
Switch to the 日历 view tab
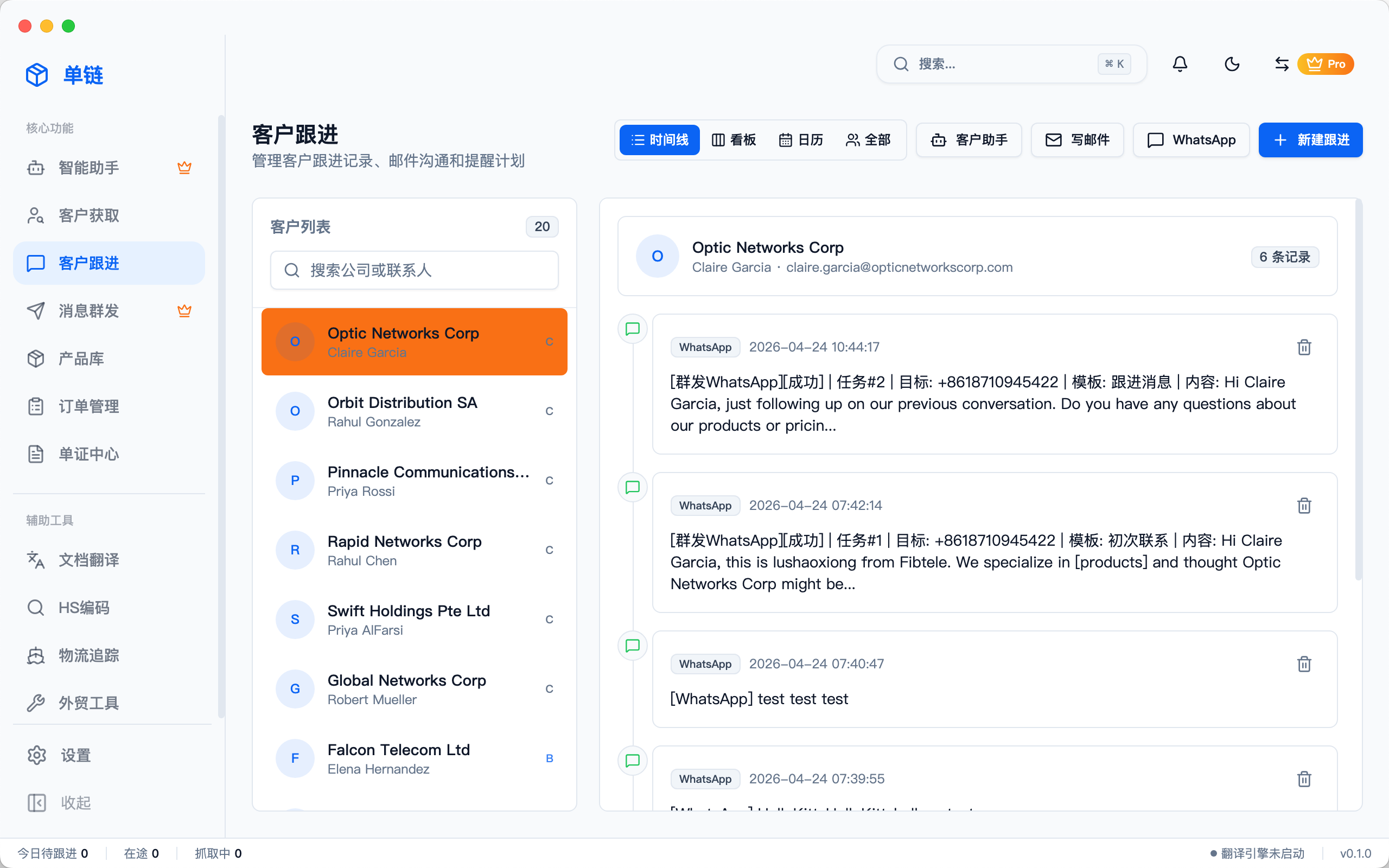pyautogui.click(x=801, y=140)
